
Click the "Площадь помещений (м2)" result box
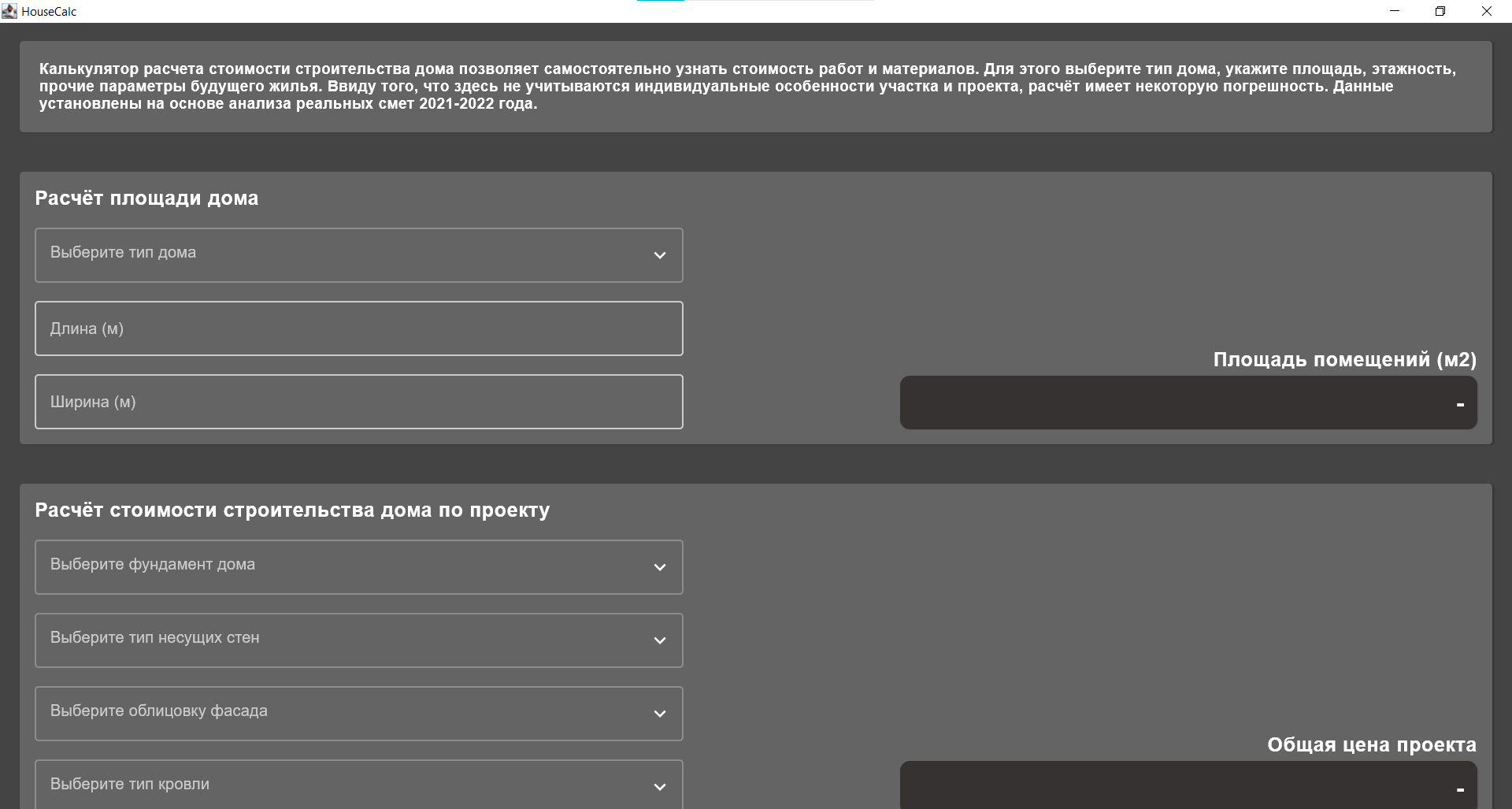1188,402
